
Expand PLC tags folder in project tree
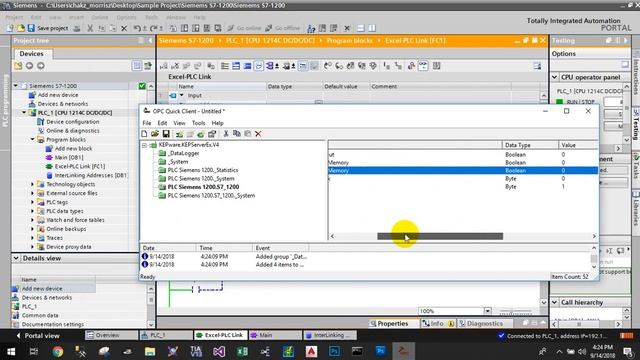[32, 202]
